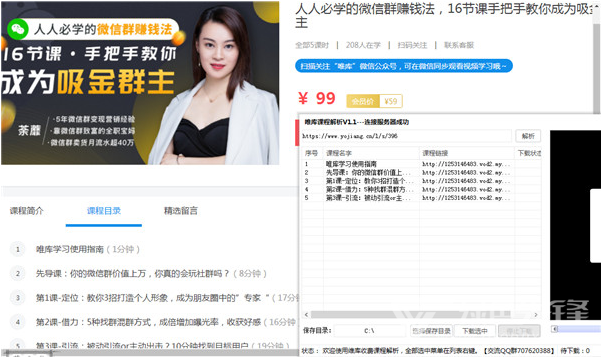The height and width of the screenshot is (364, 606).
Task: Click the status bar QQ群707620388 text
Action: coord(519,351)
